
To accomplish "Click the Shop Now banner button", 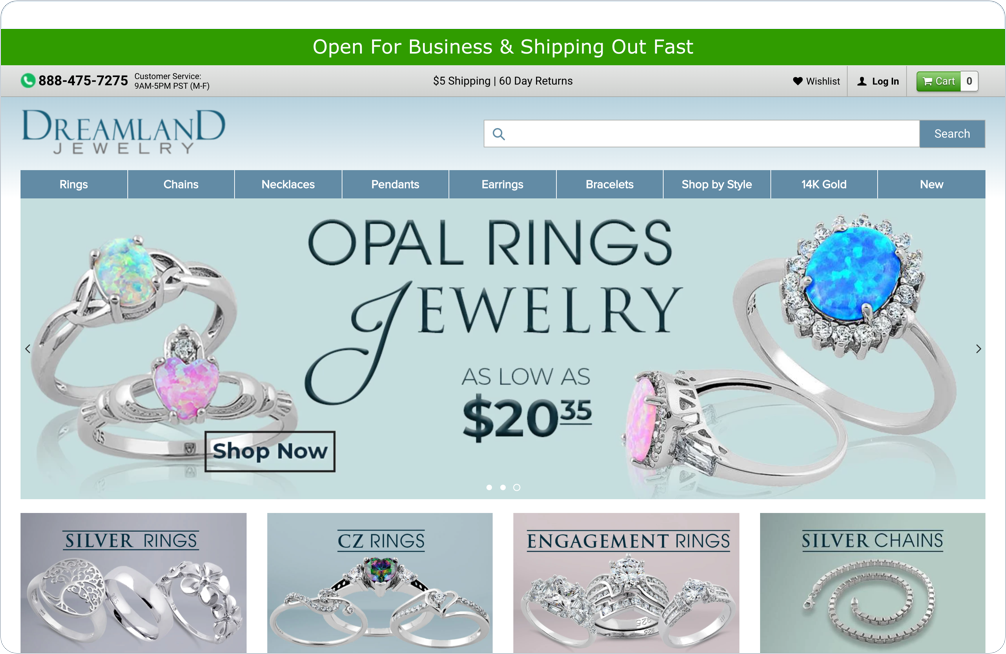I will [270, 451].
